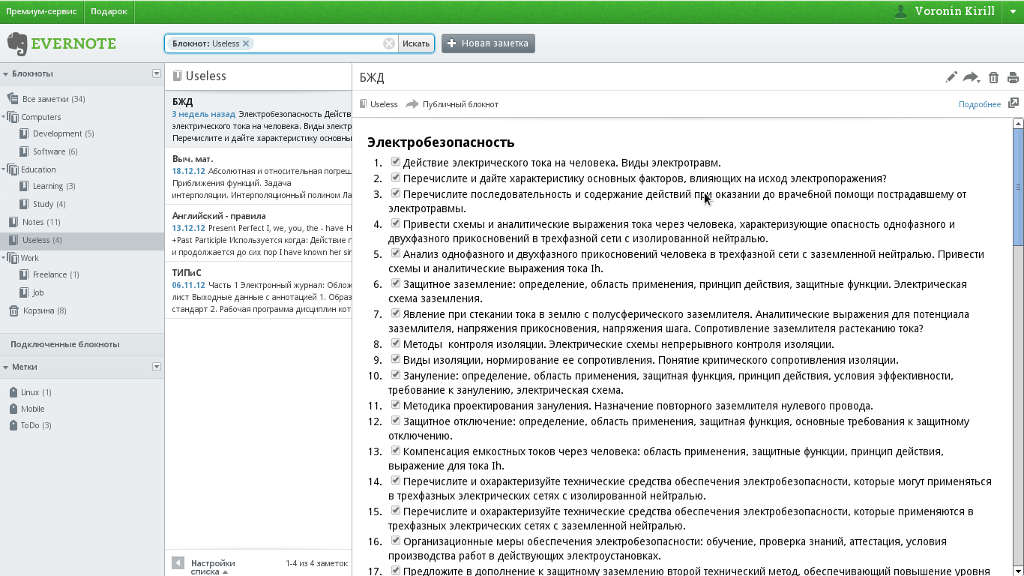Open the Подарок menu item
Viewport: 1024px width, 576px height.
click(x=108, y=11)
